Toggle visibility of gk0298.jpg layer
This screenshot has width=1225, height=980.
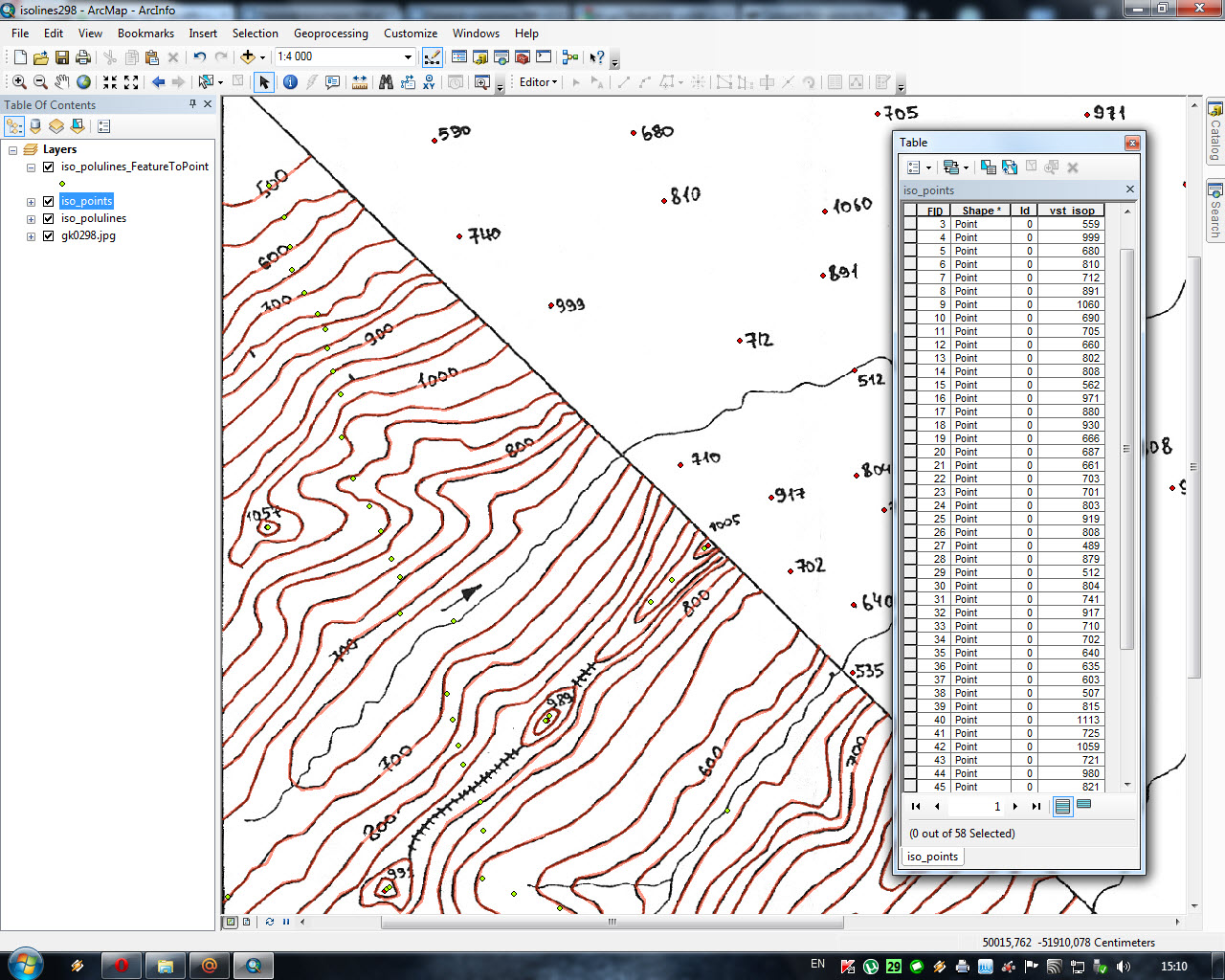coord(48,235)
